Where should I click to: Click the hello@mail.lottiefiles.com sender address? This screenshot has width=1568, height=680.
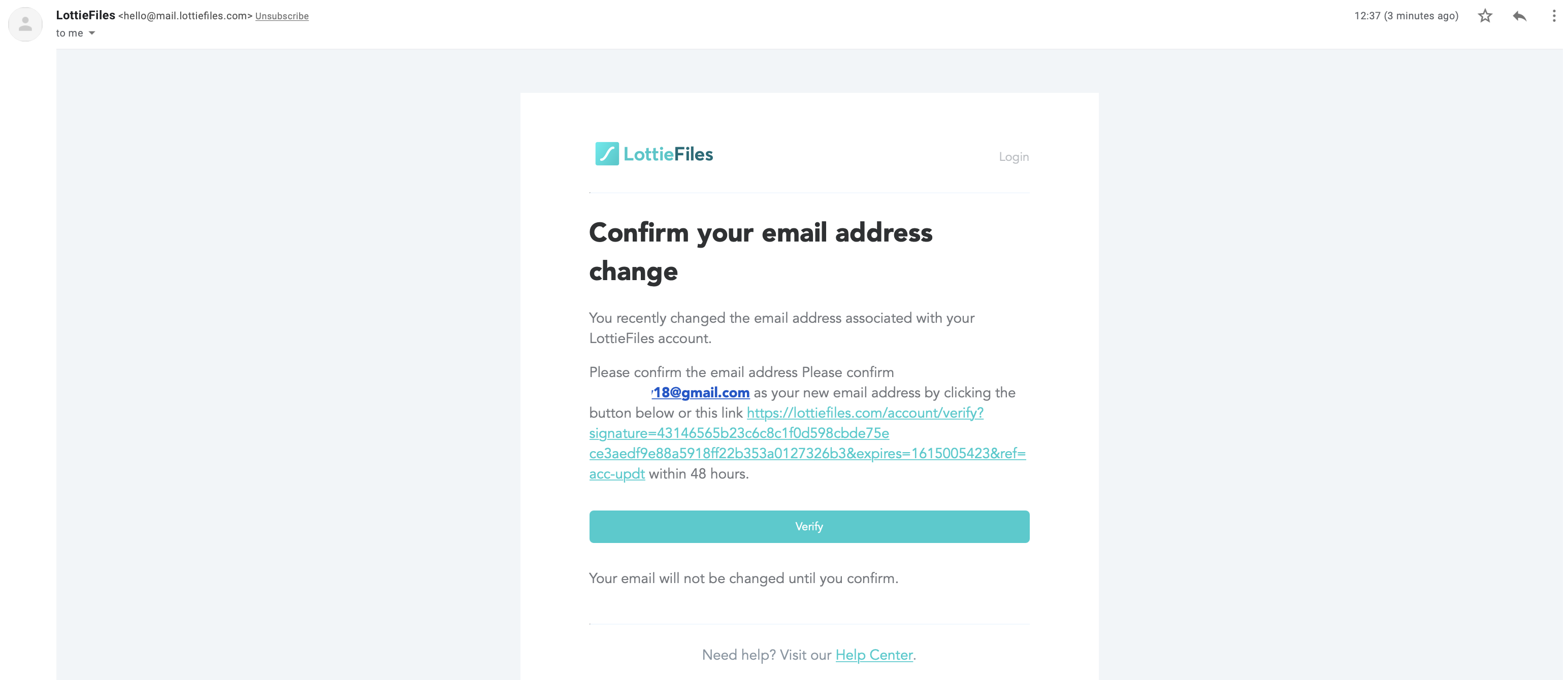(185, 16)
